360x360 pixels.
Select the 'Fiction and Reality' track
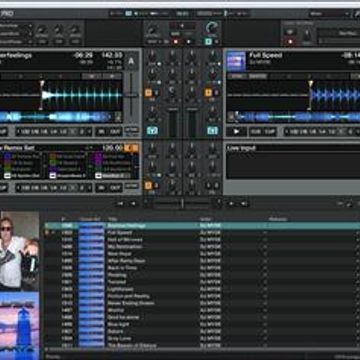tap(202, 296)
